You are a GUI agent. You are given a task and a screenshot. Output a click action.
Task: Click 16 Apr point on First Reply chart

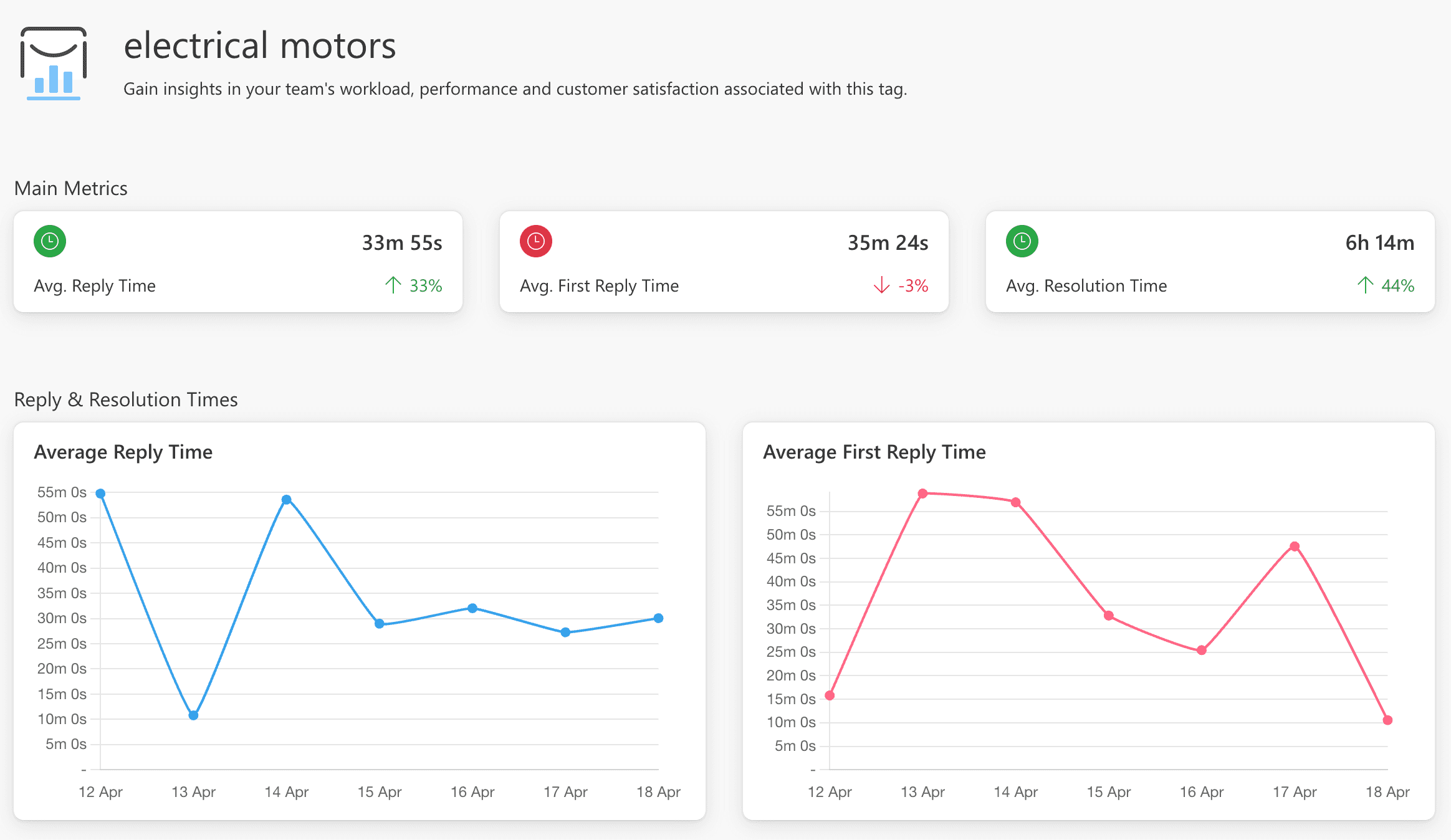[1202, 651]
